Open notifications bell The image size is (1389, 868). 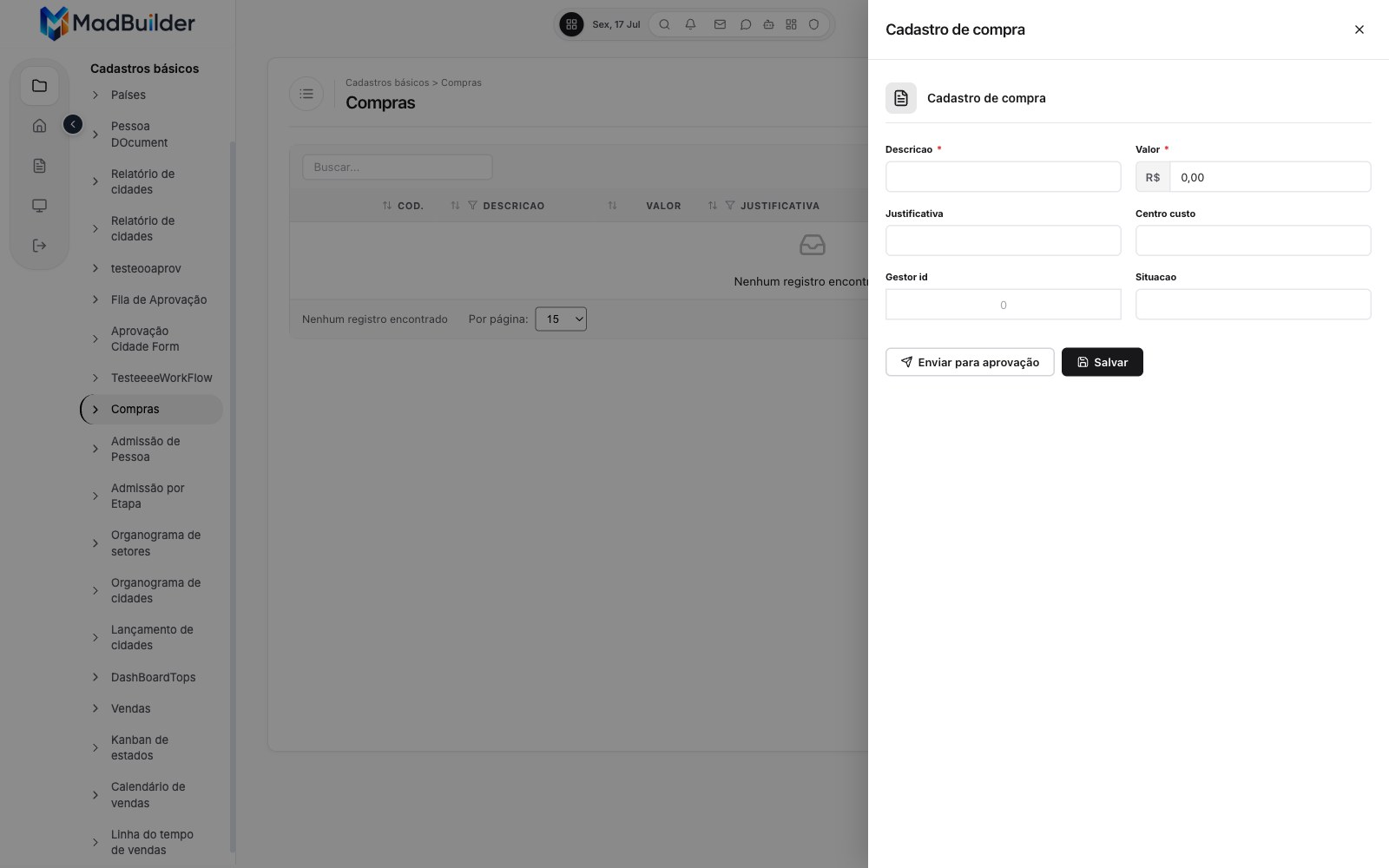coord(690,24)
